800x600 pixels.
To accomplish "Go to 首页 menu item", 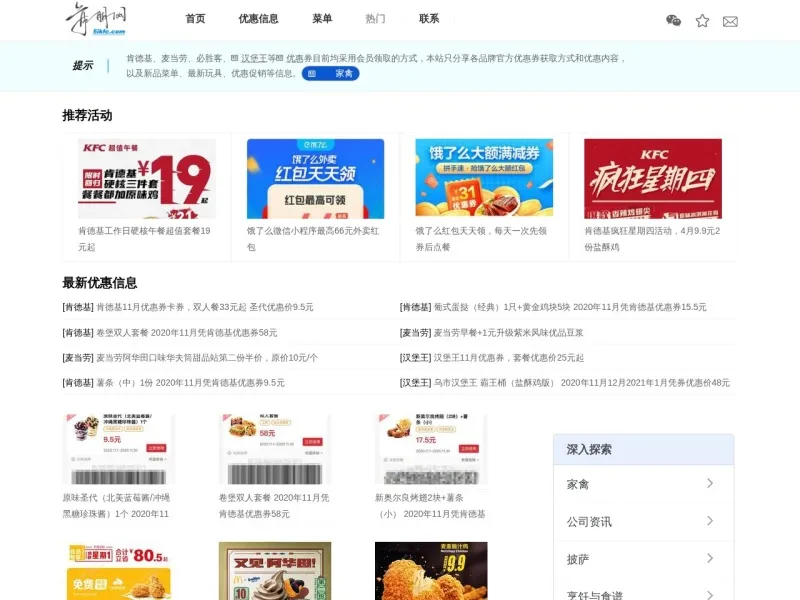I will (x=195, y=19).
